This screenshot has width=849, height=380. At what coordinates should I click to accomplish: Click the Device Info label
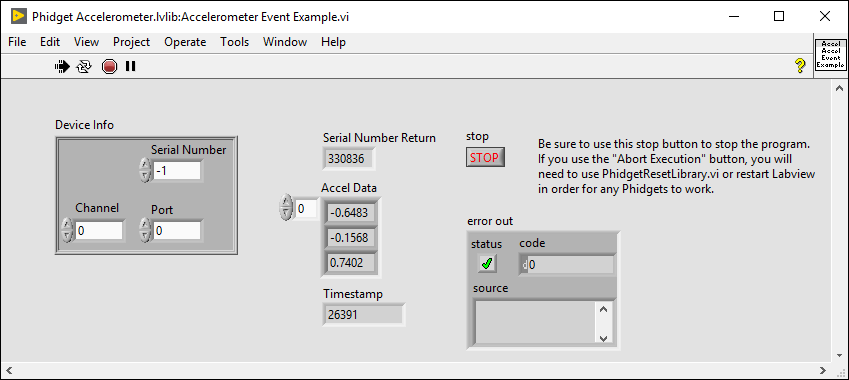[x=84, y=125]
